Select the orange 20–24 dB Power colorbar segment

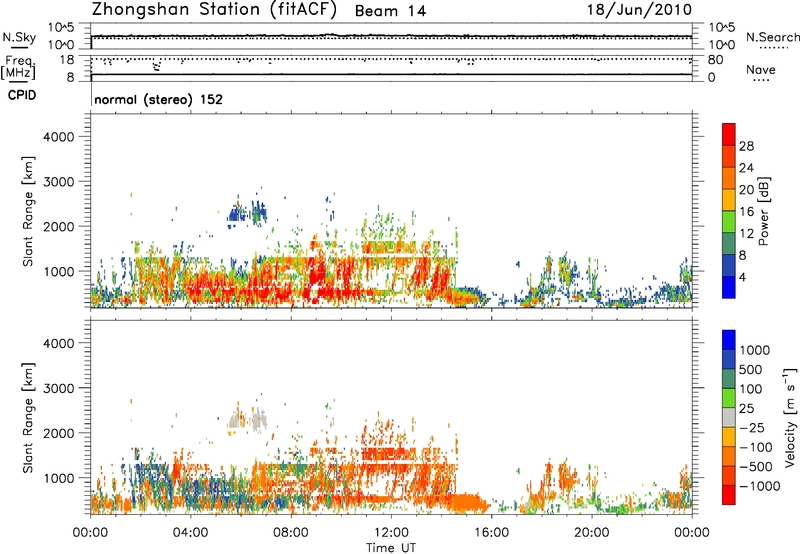click(729, 178)
